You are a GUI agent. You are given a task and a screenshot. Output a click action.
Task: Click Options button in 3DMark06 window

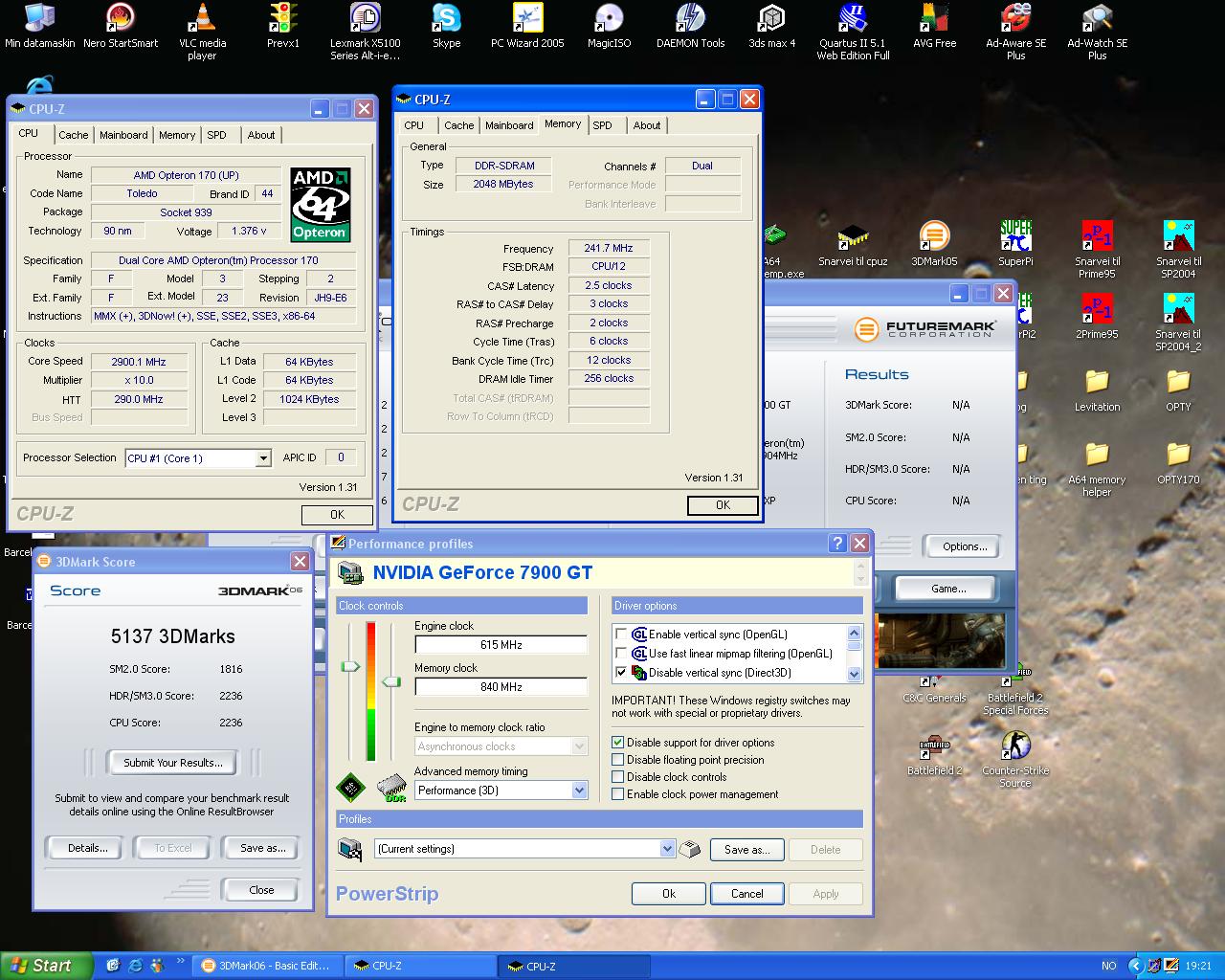964,546
